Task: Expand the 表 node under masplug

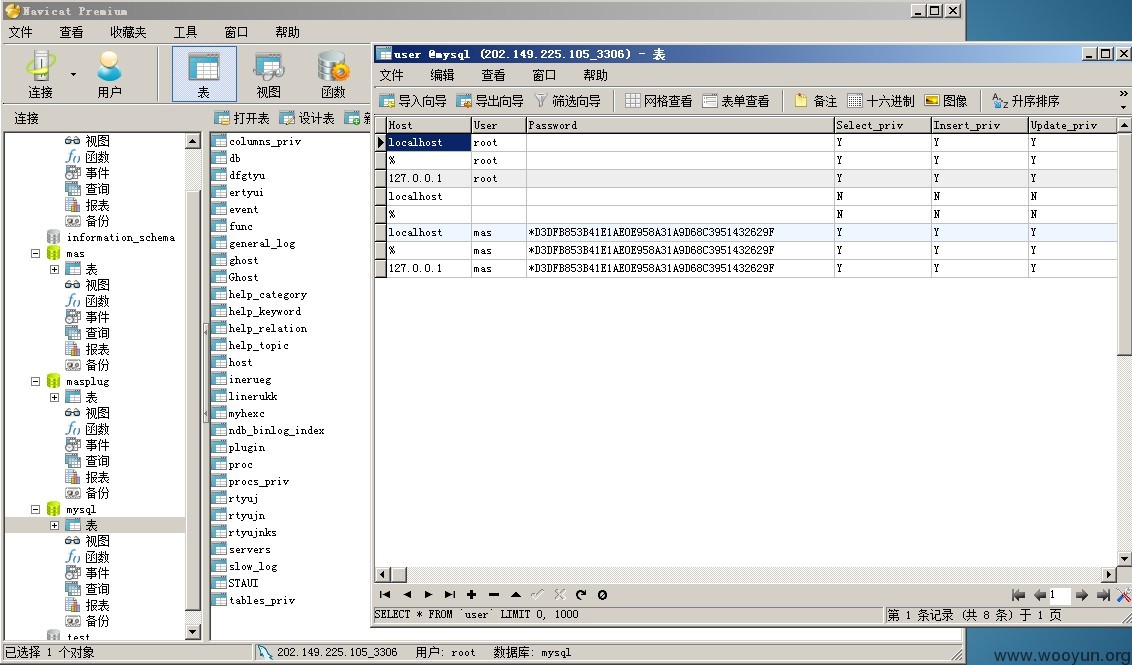Action: (54, 397)
